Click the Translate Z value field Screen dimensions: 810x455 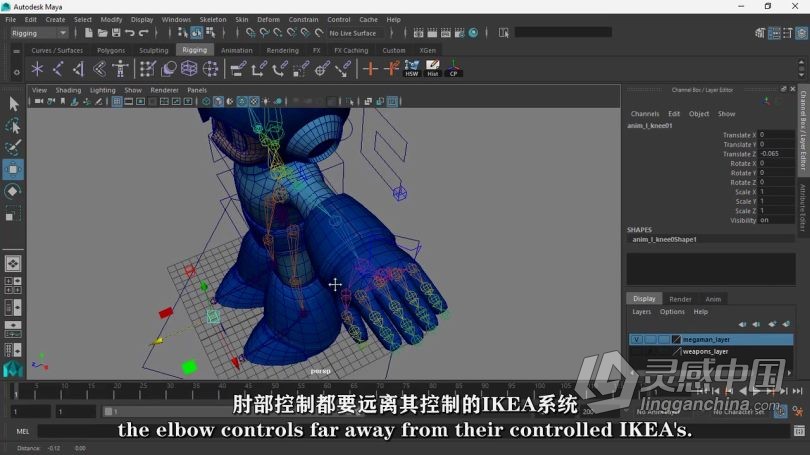[x=775, y=154]
